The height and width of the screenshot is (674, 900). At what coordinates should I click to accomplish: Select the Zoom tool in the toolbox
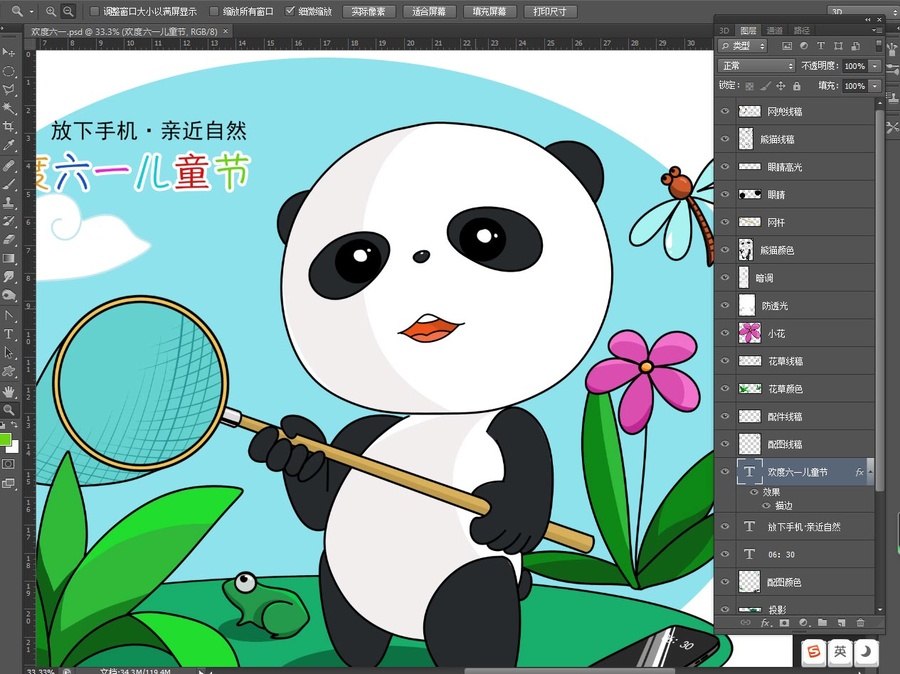coord(9,410)
